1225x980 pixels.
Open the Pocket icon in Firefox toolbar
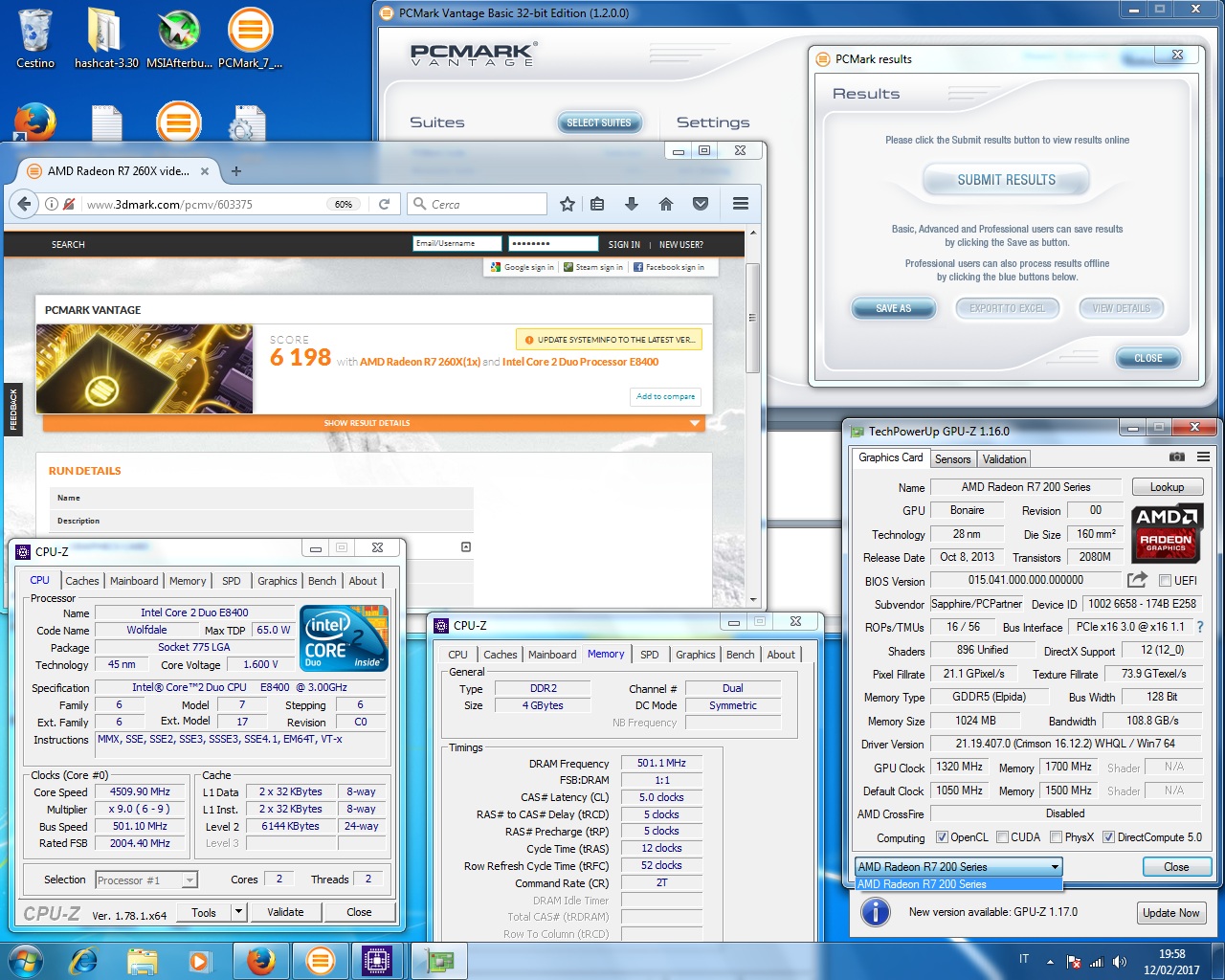pyautogui.click(x=701, y=204)
